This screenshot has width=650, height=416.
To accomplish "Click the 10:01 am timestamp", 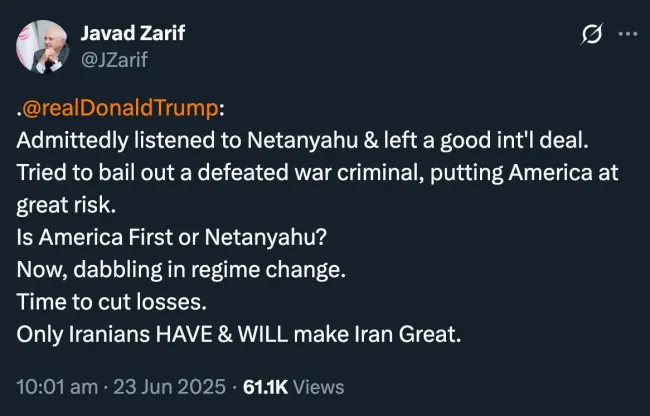I will pos(56,387).
